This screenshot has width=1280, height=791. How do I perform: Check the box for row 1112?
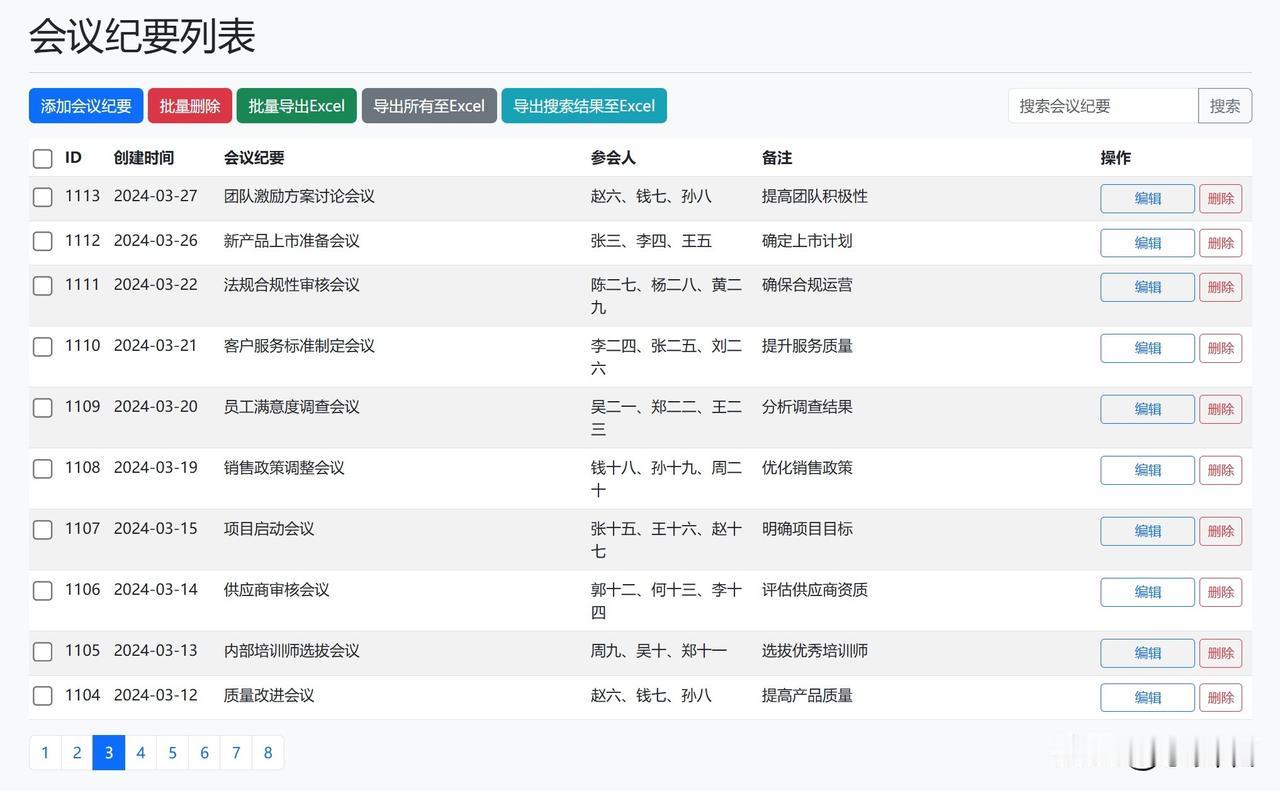[x=43, y=241]
